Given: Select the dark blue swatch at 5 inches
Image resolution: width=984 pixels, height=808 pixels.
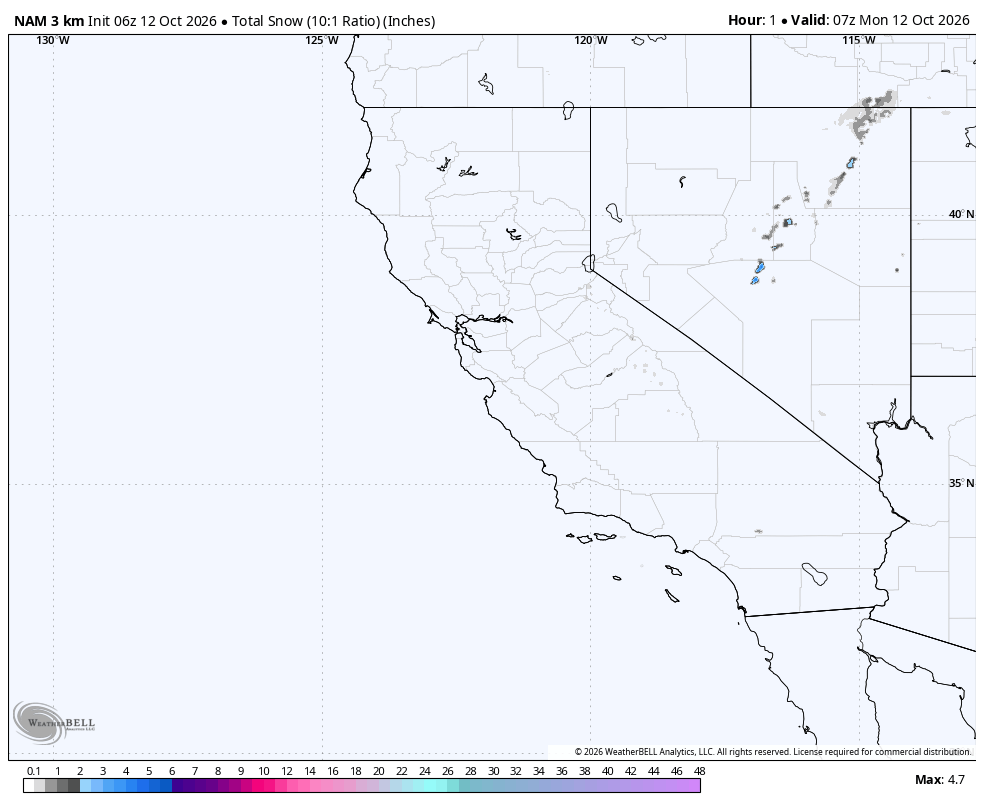Looking at the screenshot, I should coord(154,785).
